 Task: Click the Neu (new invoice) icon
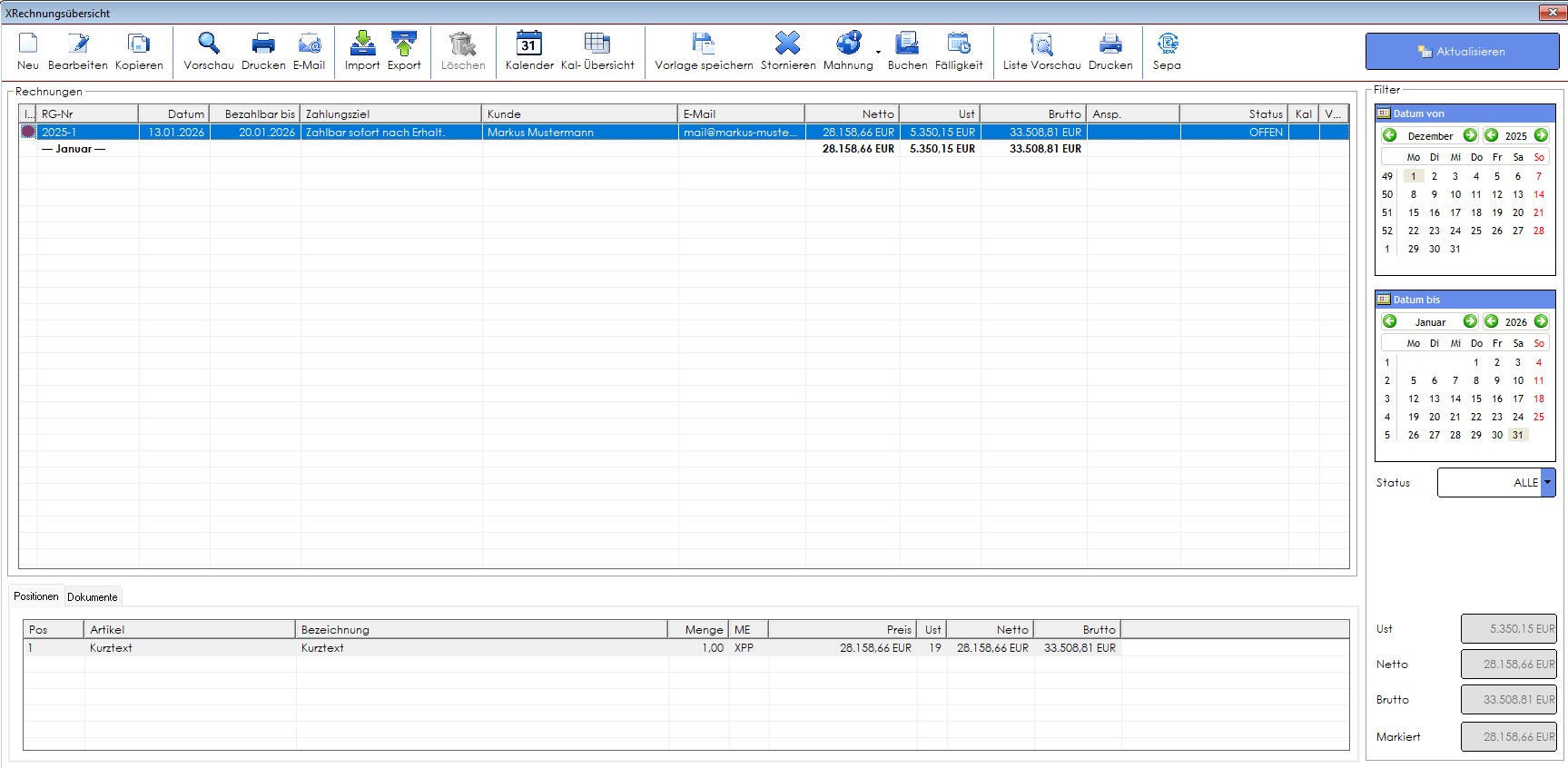point(28,44)
